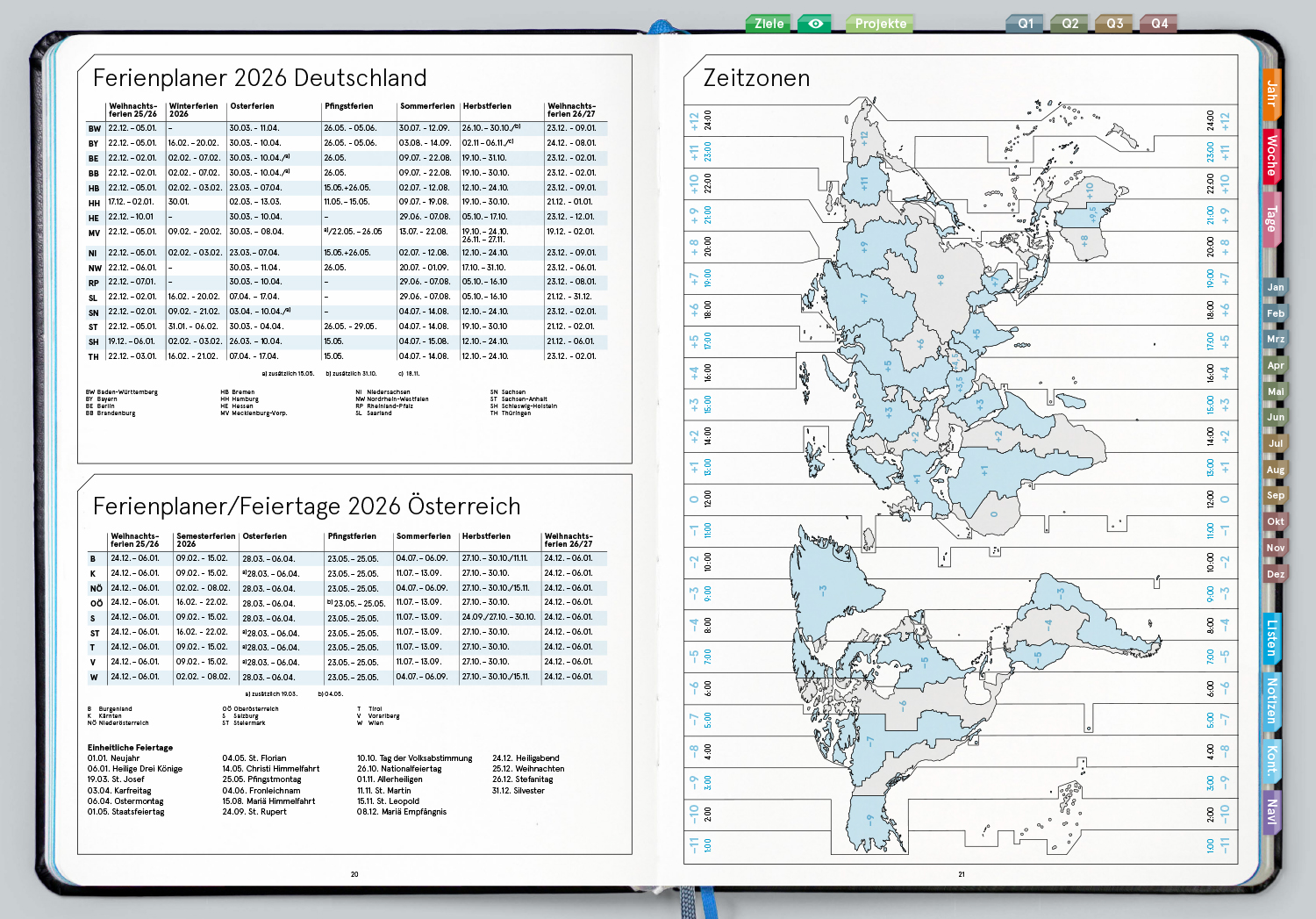Jump to the Q4 tab
Screen dimensions: 1316x919
coord(1159,24)
